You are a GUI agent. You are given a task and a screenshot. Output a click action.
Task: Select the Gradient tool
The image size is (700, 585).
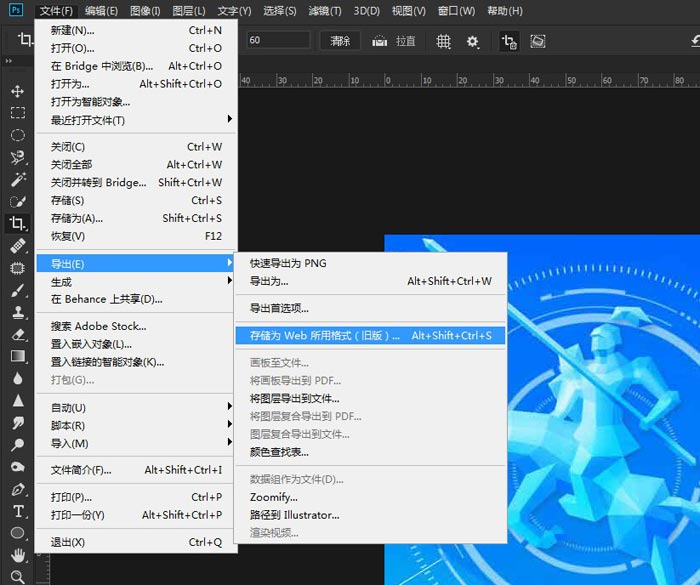click(x=18, y=356)
